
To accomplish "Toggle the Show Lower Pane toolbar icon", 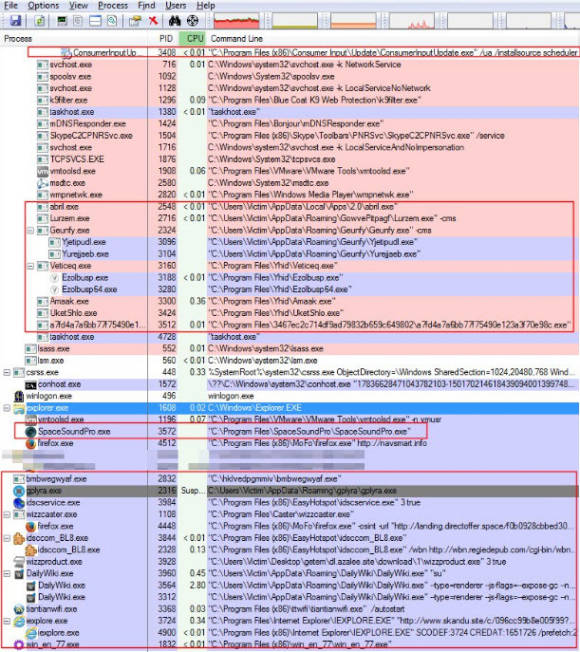I will pos(95,20).
